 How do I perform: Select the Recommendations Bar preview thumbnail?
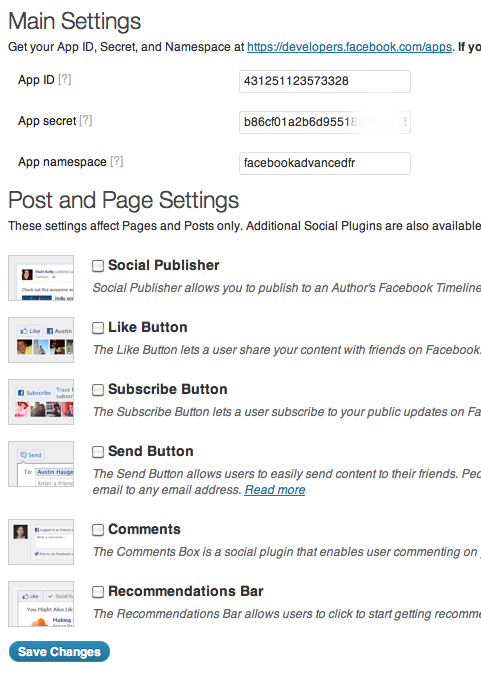pos(41,604)
